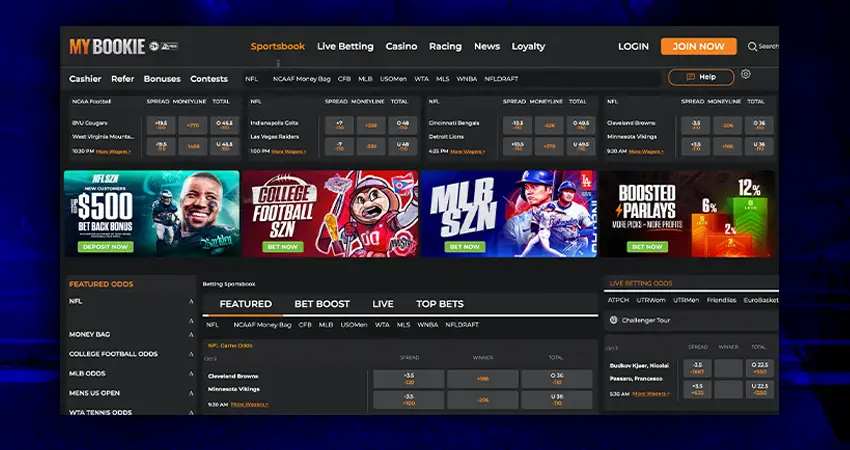Image resolution: width=850 pixels, height=450 pixels.
Task: Expand the Mens US Open section
Action: point(191,394)
